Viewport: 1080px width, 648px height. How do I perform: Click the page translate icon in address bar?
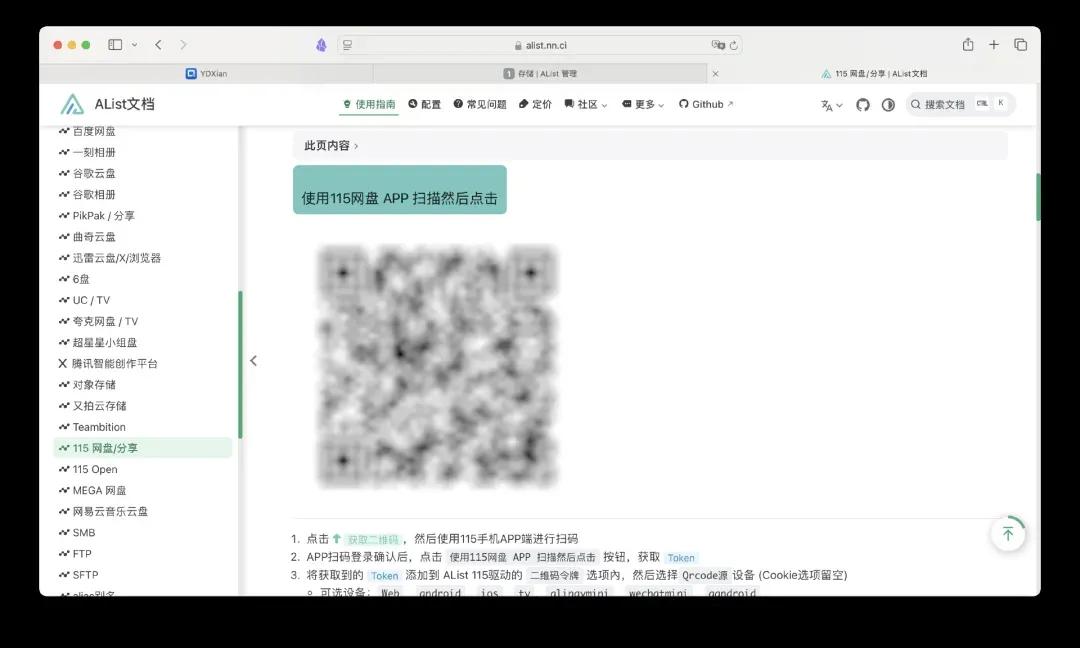pos(717,45)
